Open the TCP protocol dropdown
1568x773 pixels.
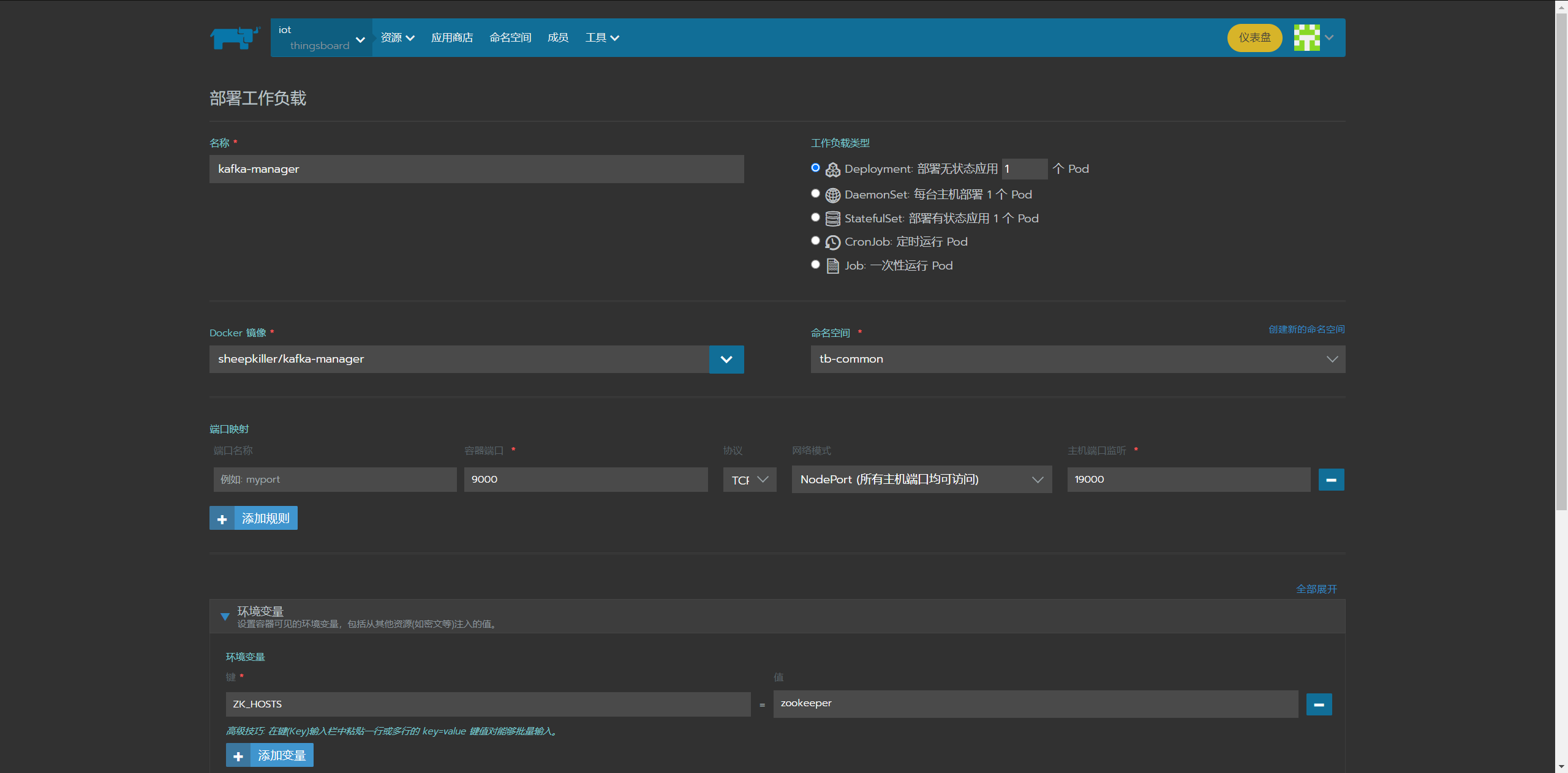(x=750, y=480)
